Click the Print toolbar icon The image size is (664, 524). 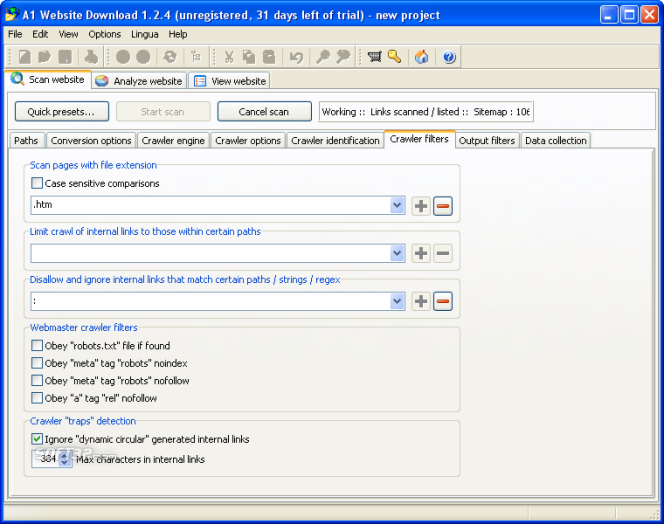coord(91,56)
